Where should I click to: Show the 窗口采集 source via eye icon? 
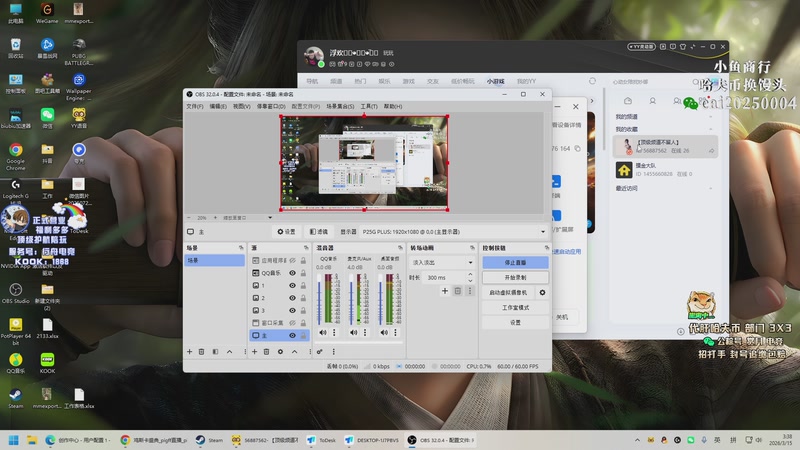coord(292,323)
